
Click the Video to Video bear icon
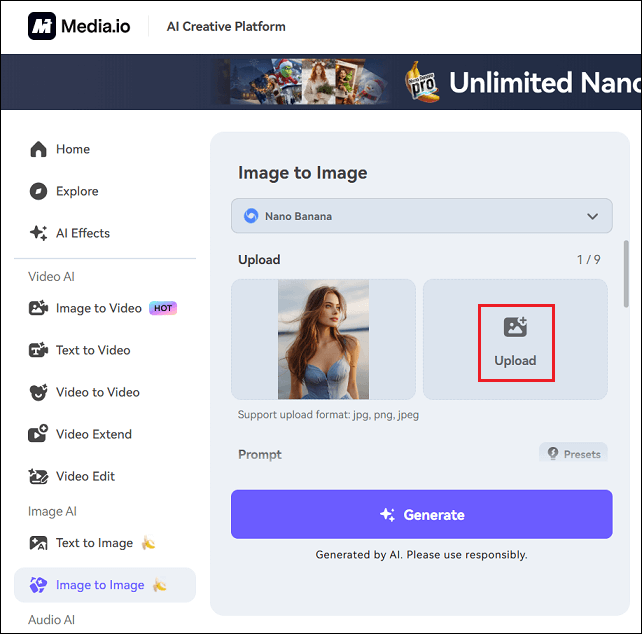click(38, 392)
